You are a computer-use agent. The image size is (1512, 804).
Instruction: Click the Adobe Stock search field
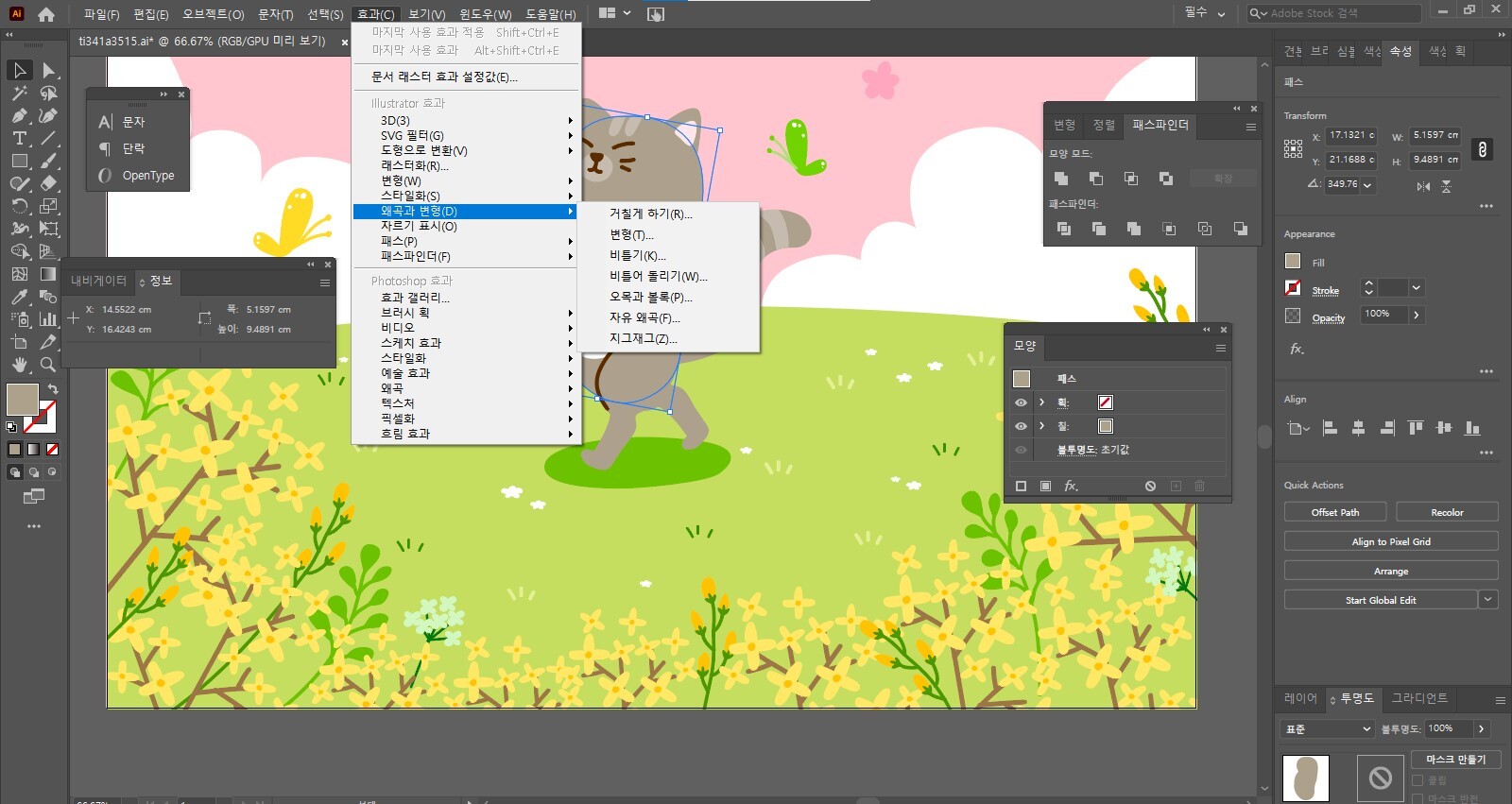pos(1342,13)
